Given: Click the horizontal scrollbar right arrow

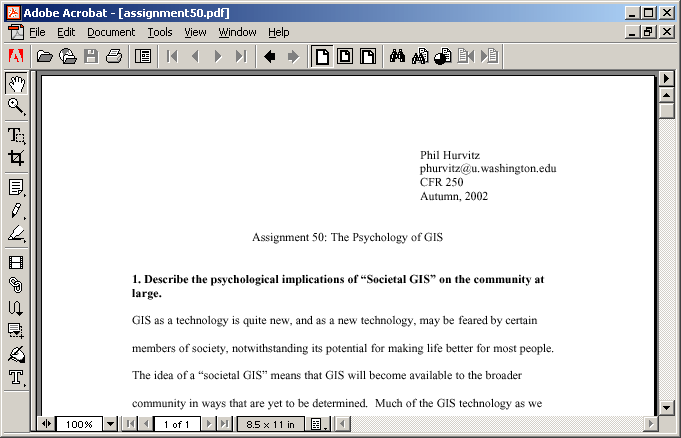Looking at the screenshot, I should click(650, 424).
